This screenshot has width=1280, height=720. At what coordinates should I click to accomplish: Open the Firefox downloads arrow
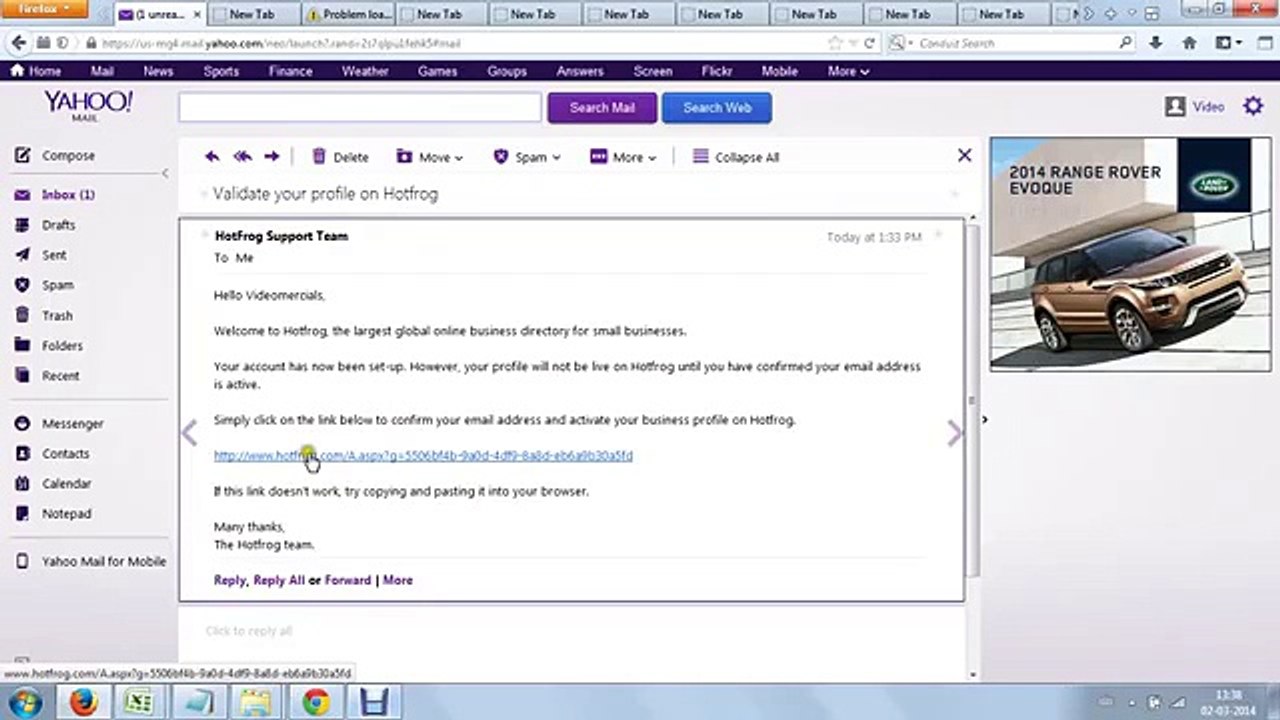pos(1156,43)
